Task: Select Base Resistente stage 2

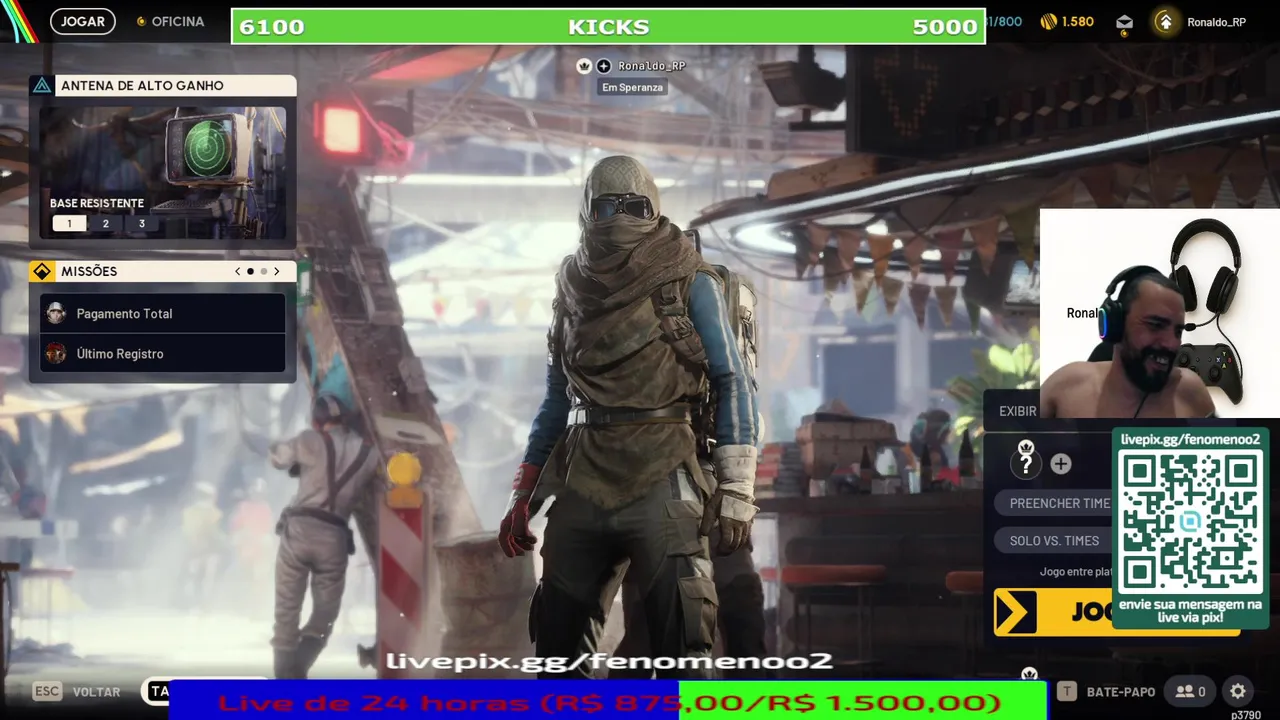Action: [105, 224]
